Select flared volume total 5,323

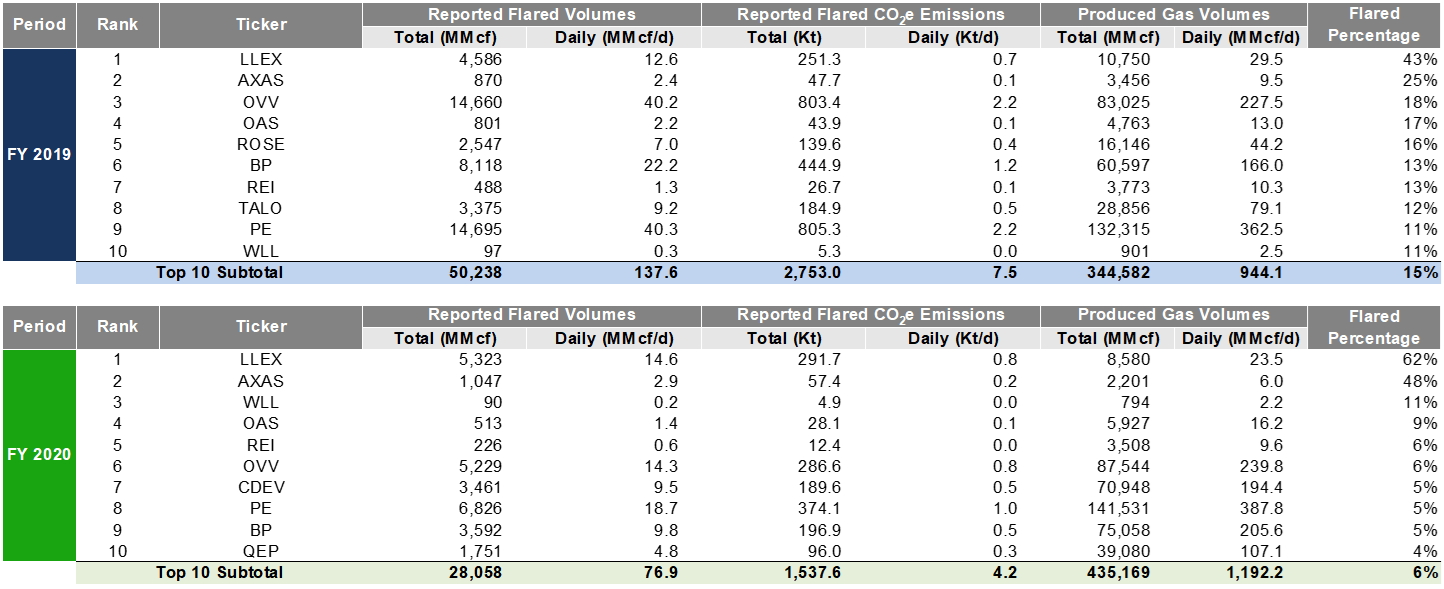480,359
